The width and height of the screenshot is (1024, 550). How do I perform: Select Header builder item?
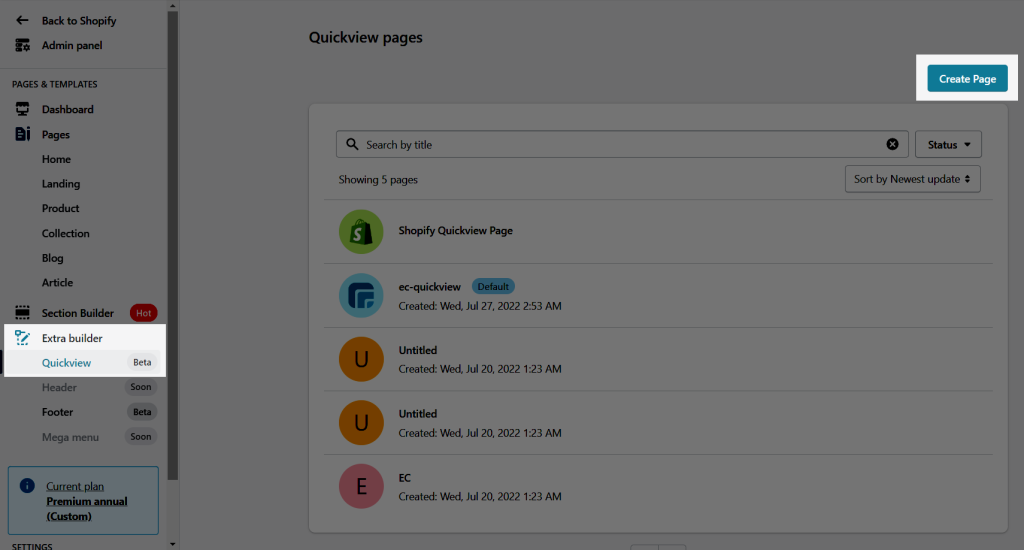[59, 387]
